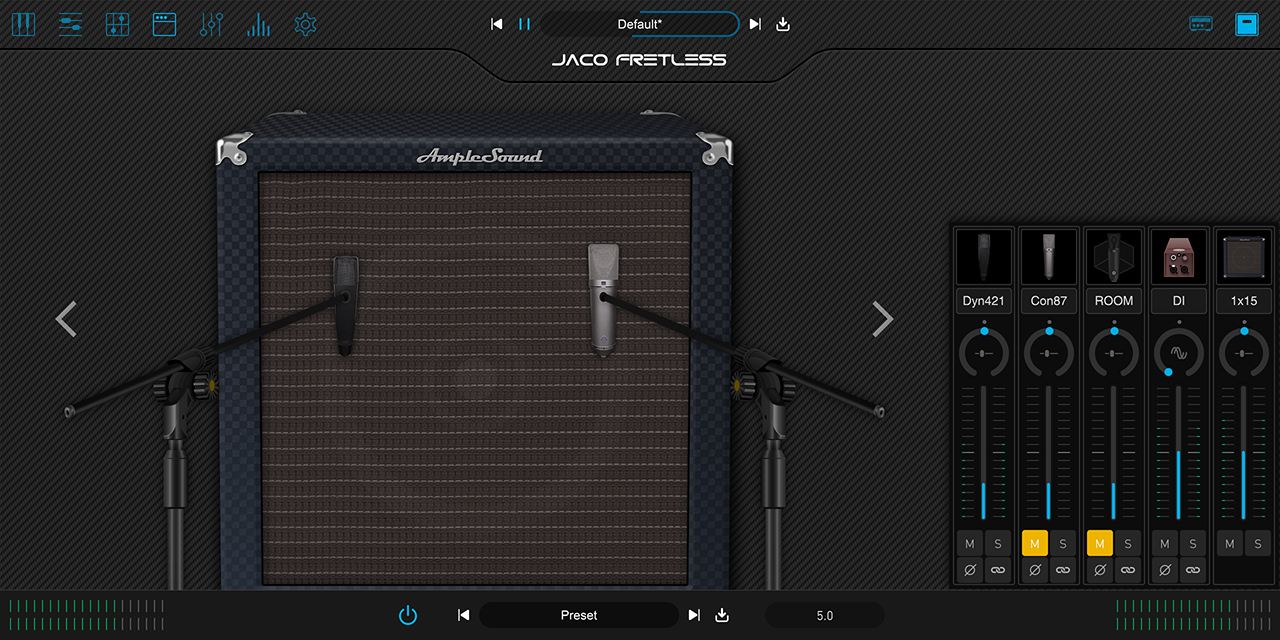Adjust the 1x15 channel volume fader
The image size is (1280, 640).
coord(1244,452)
